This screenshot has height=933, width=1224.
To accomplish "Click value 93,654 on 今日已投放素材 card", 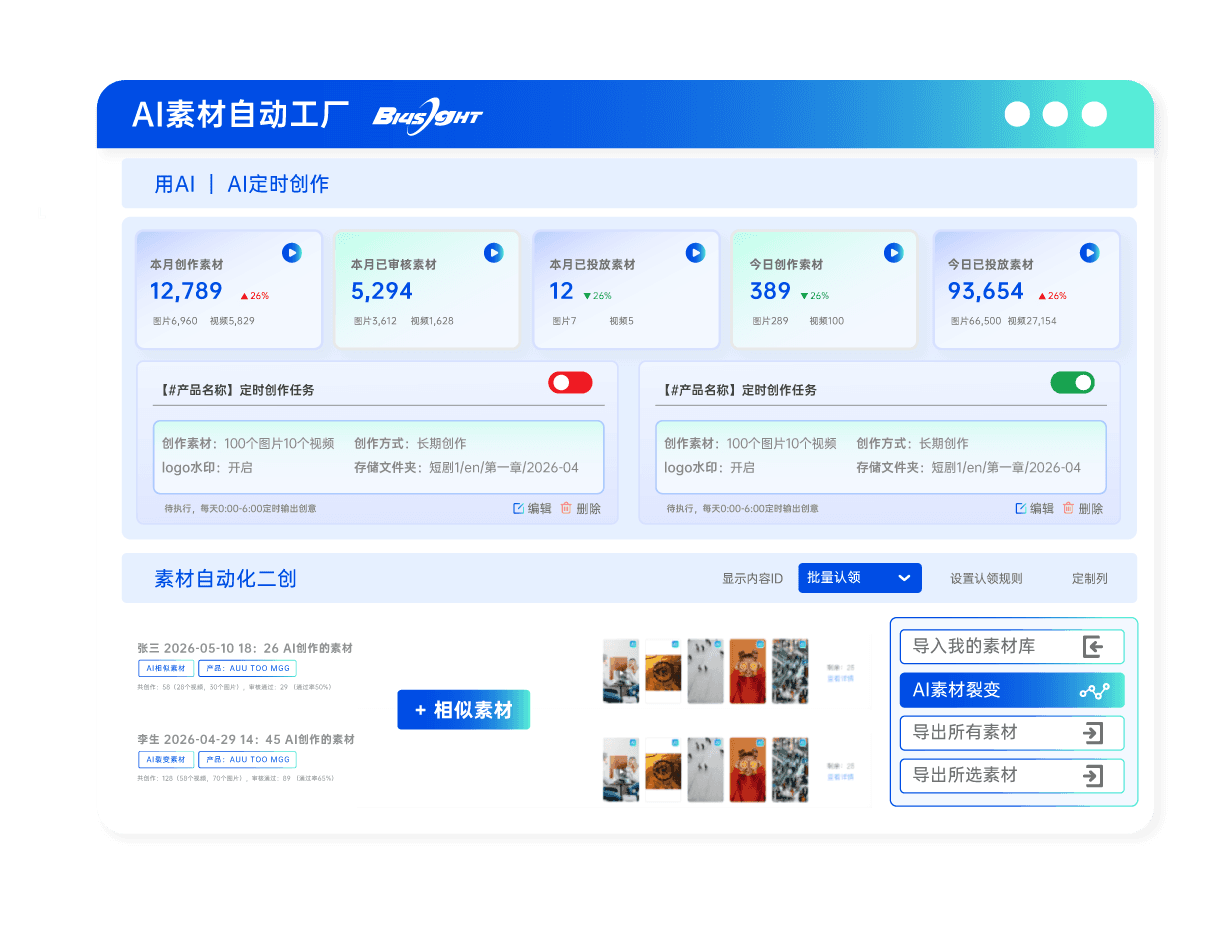I will click(986, 291).
